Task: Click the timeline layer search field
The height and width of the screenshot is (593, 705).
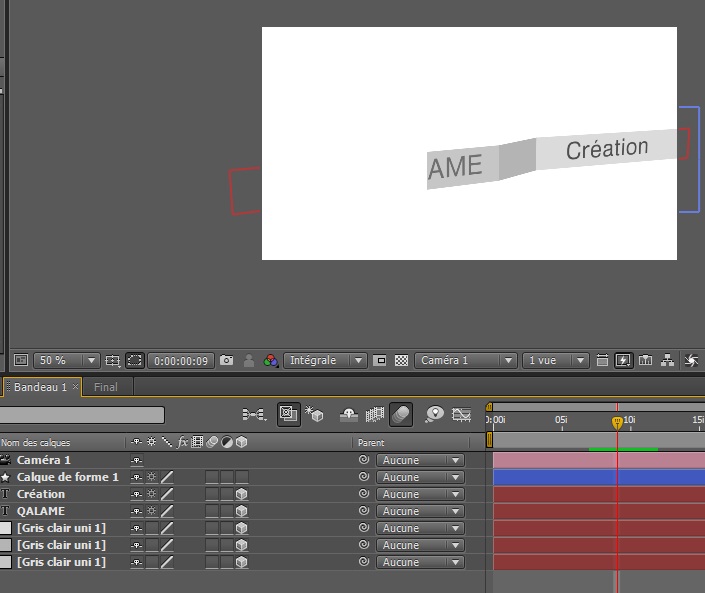Action: tap(82, 414)
